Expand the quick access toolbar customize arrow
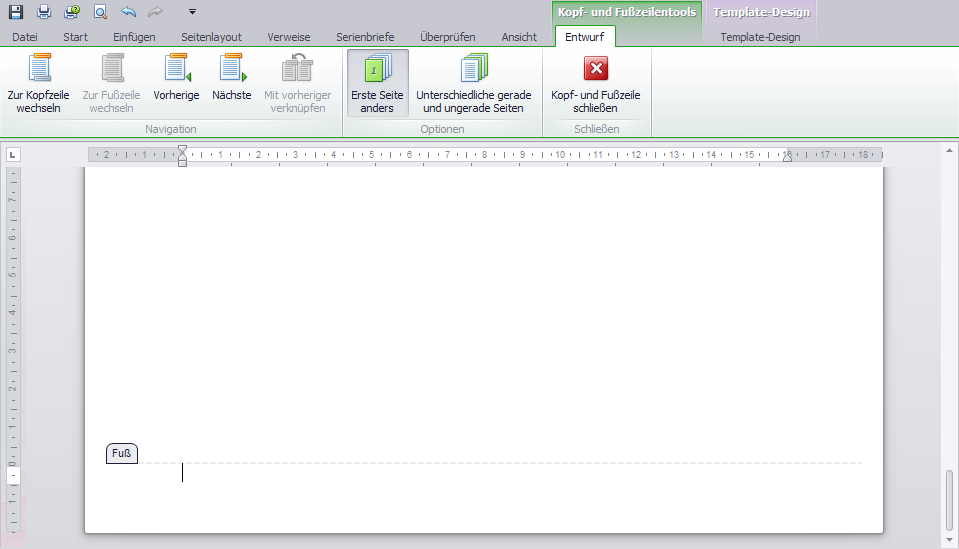Screen dimensions: 959x549 pyautogui.click(x=192, y=12)
